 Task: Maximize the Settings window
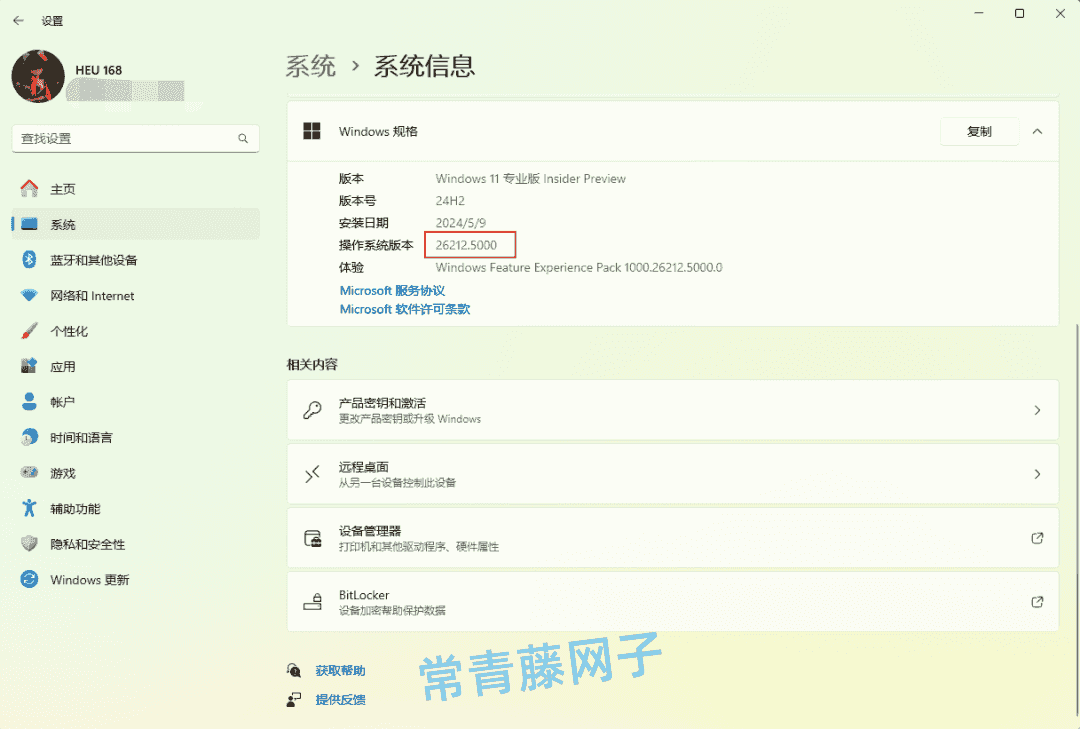click(x=1019, y=14)
